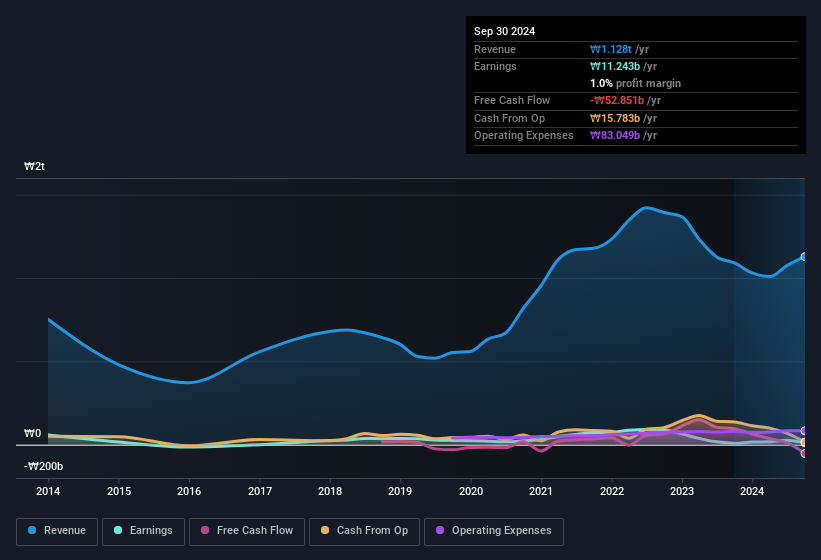The height and width of the screenshot is (560, 821).
Task: Click the 2024 x-axis label
Action: tap(752, 491)
